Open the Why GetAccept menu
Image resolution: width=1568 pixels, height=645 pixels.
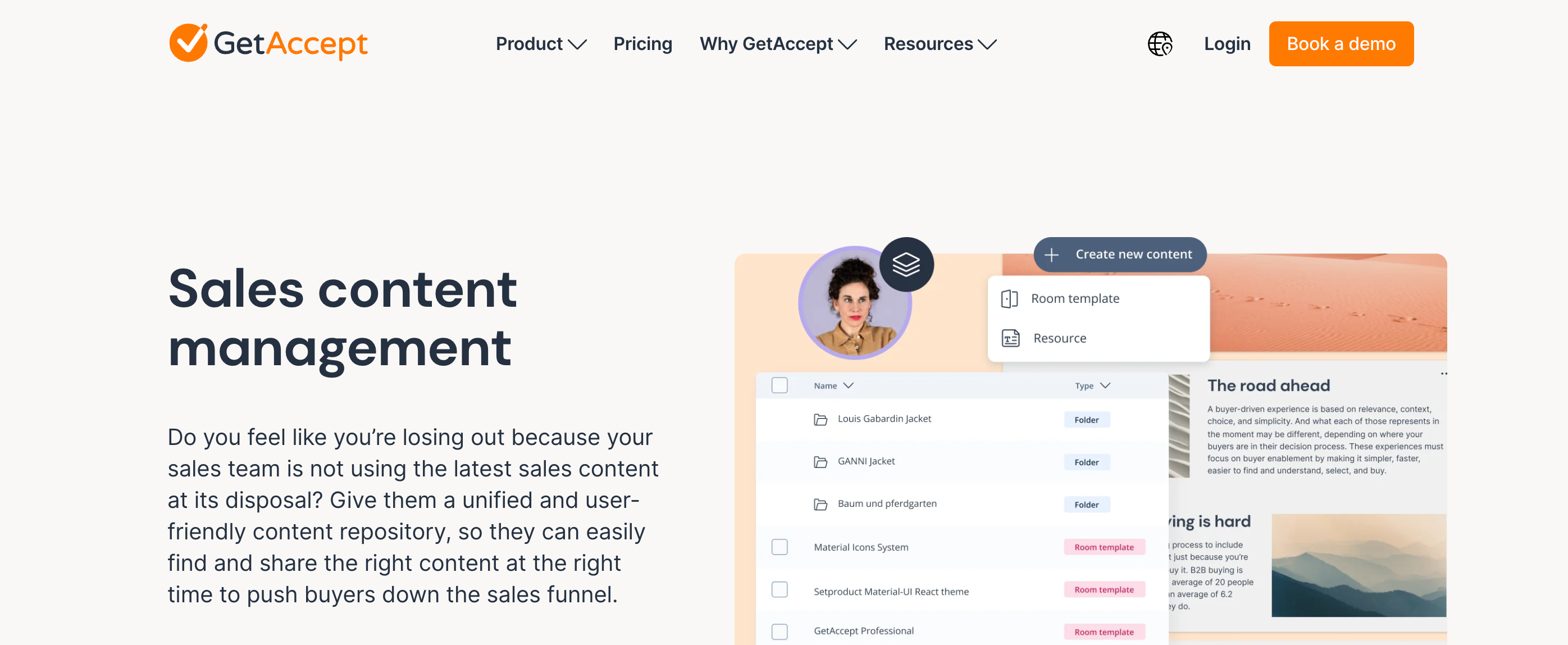coord(778,43)
